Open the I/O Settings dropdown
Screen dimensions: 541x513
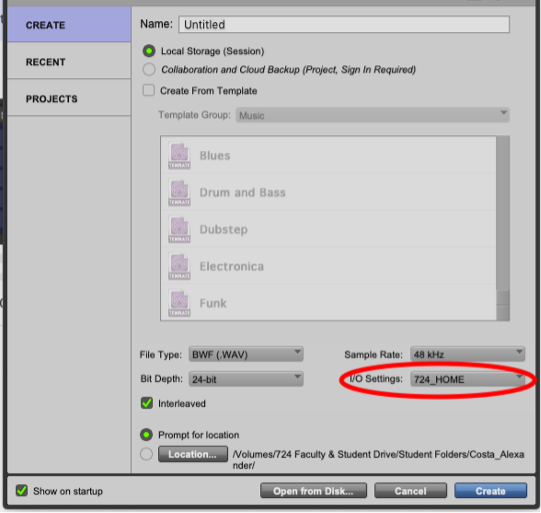pos(468,379)
